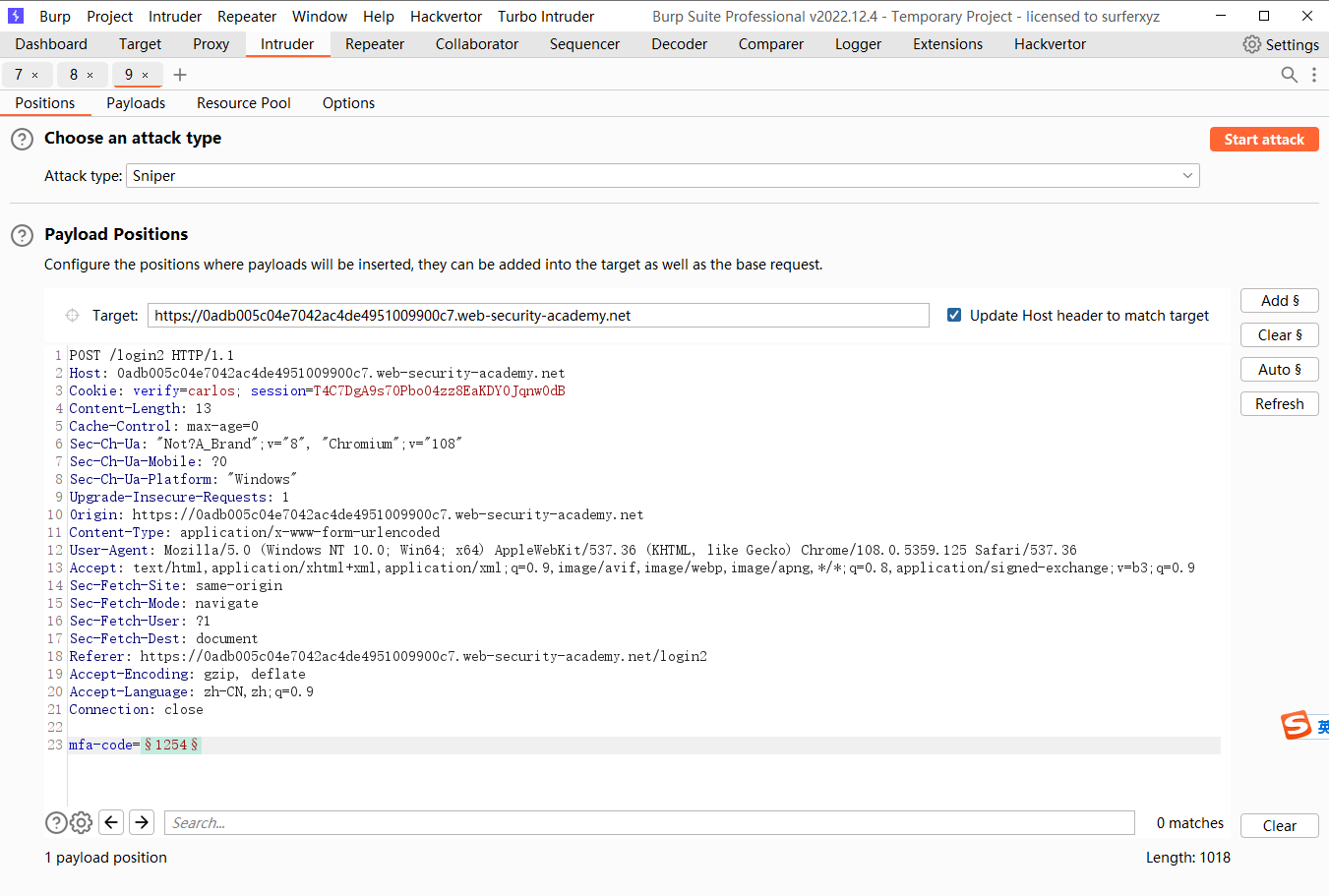
Task: Close Intruder tab 9
Action: coord(146,75)
